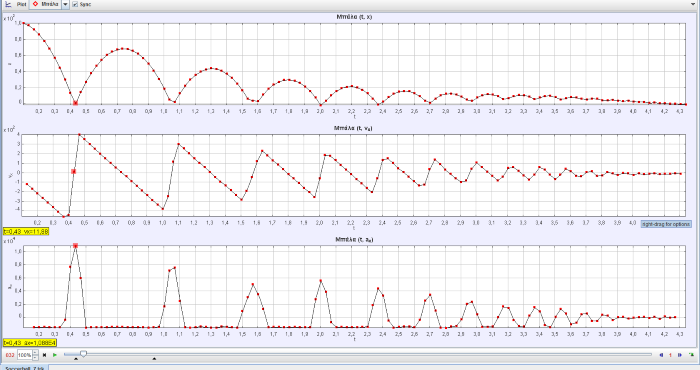This screenshot has width=700, height=370.
Task: Click the Μπάλα (t, vx) plot title
Action: (x=354, y=129)
